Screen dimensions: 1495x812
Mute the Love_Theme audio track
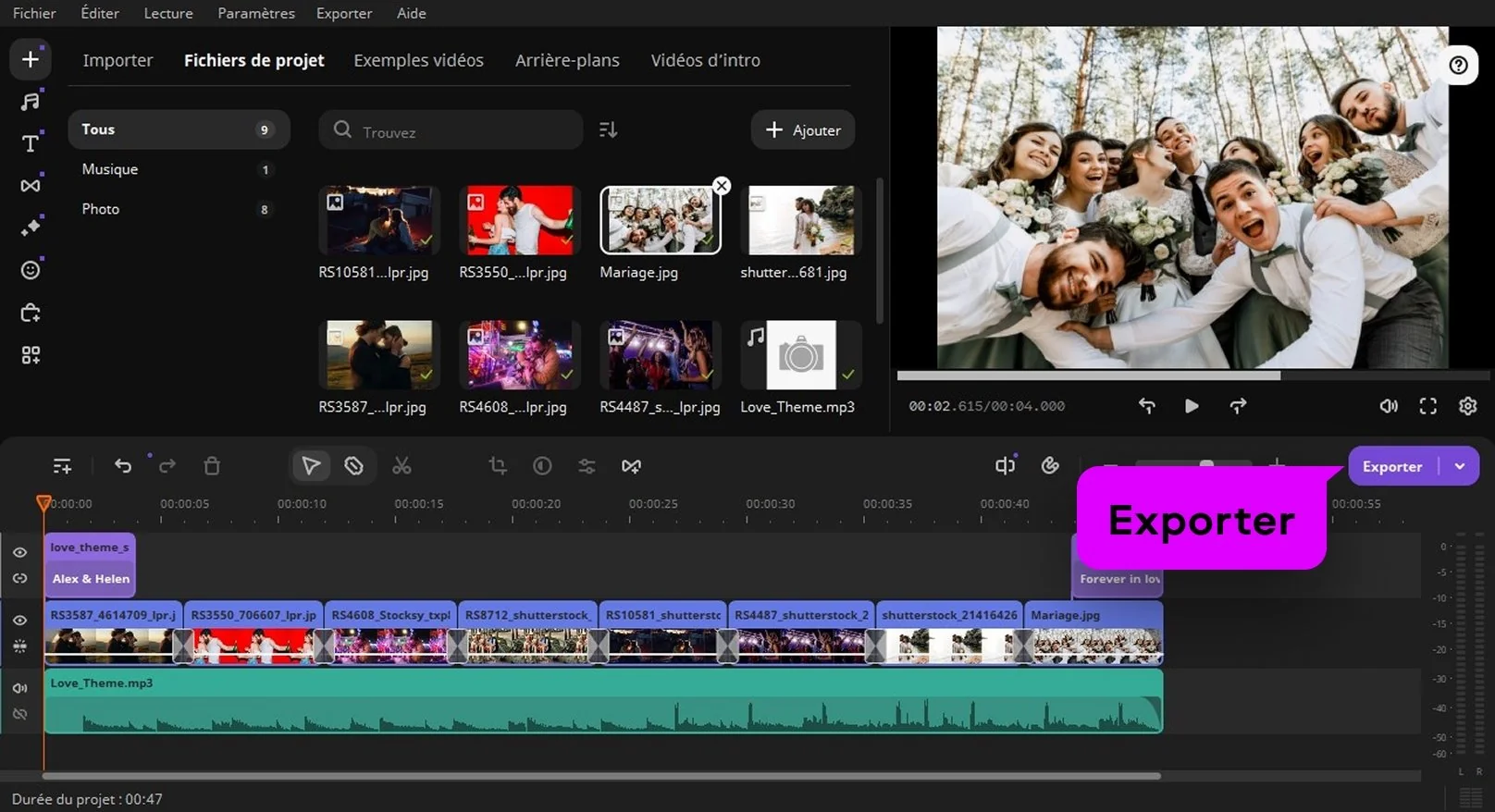(x=19, y=688)
